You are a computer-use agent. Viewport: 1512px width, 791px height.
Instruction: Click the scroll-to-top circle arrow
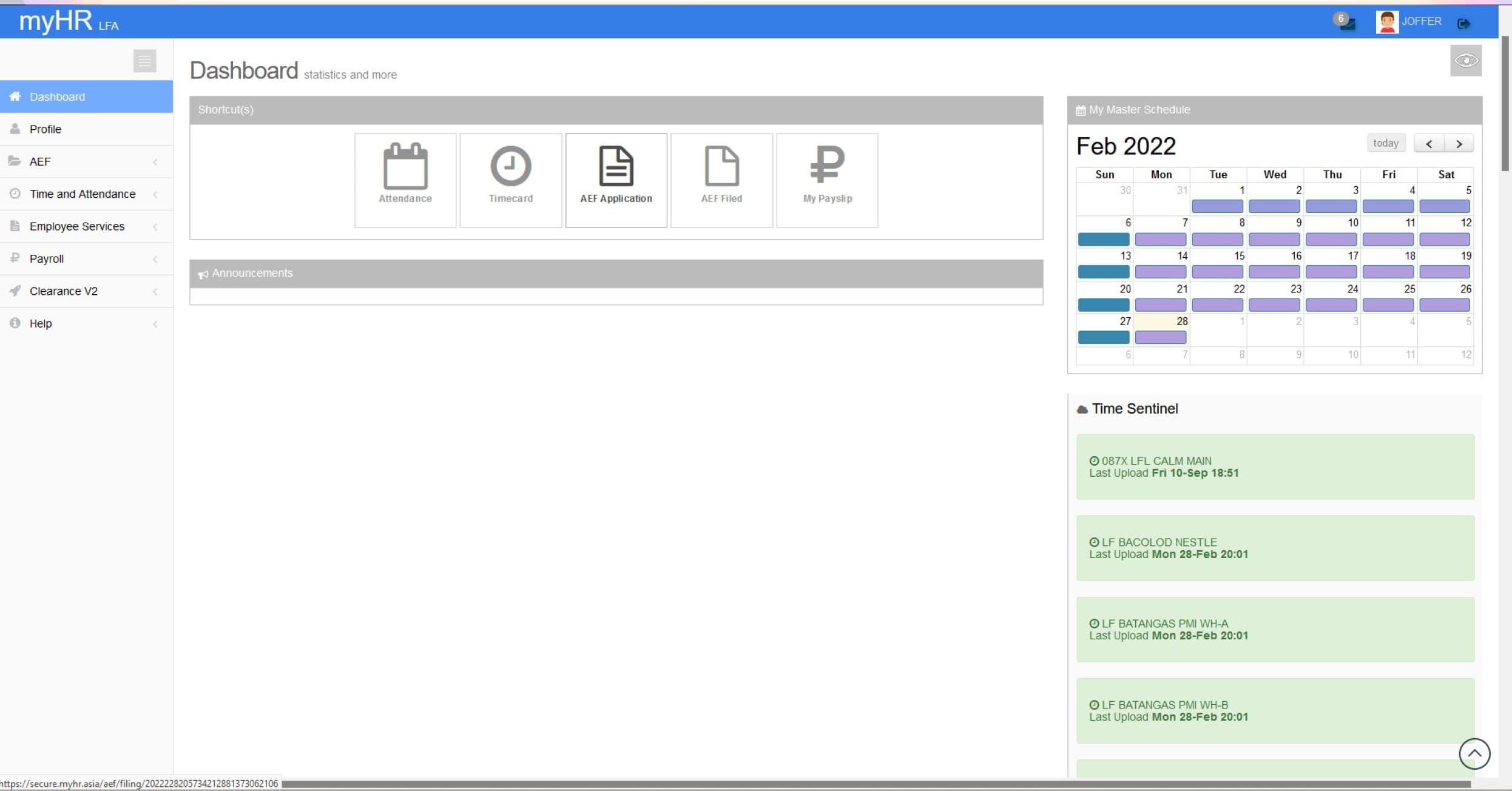point(1474,753)
